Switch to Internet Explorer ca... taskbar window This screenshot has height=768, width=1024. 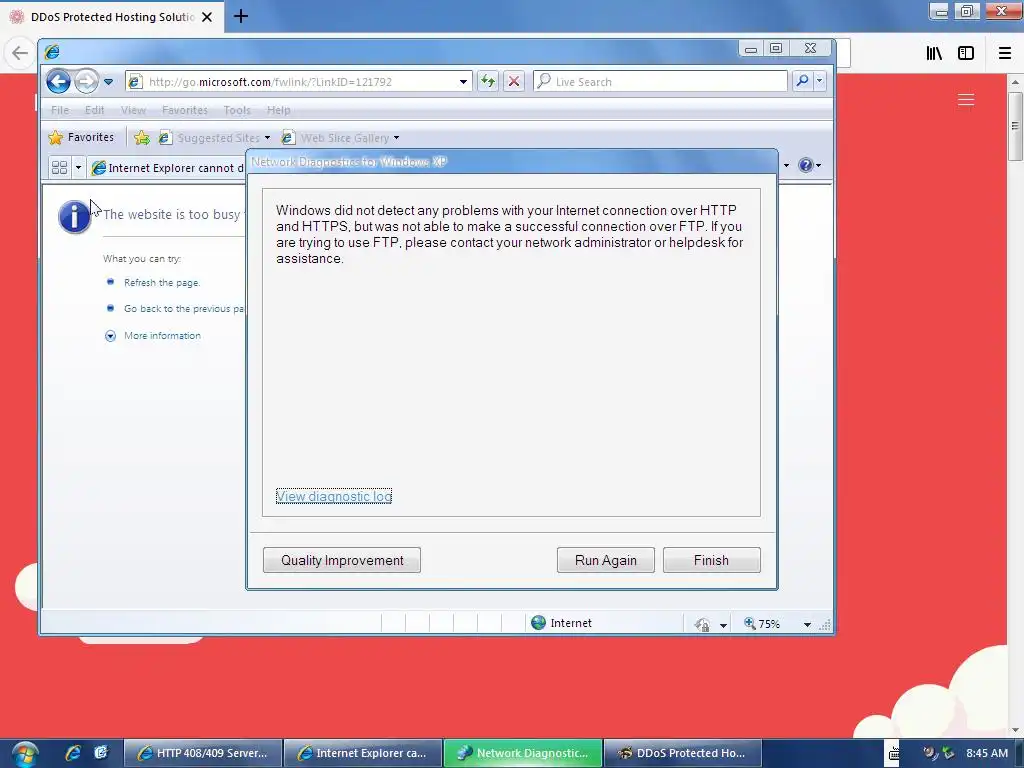(363, 753)
